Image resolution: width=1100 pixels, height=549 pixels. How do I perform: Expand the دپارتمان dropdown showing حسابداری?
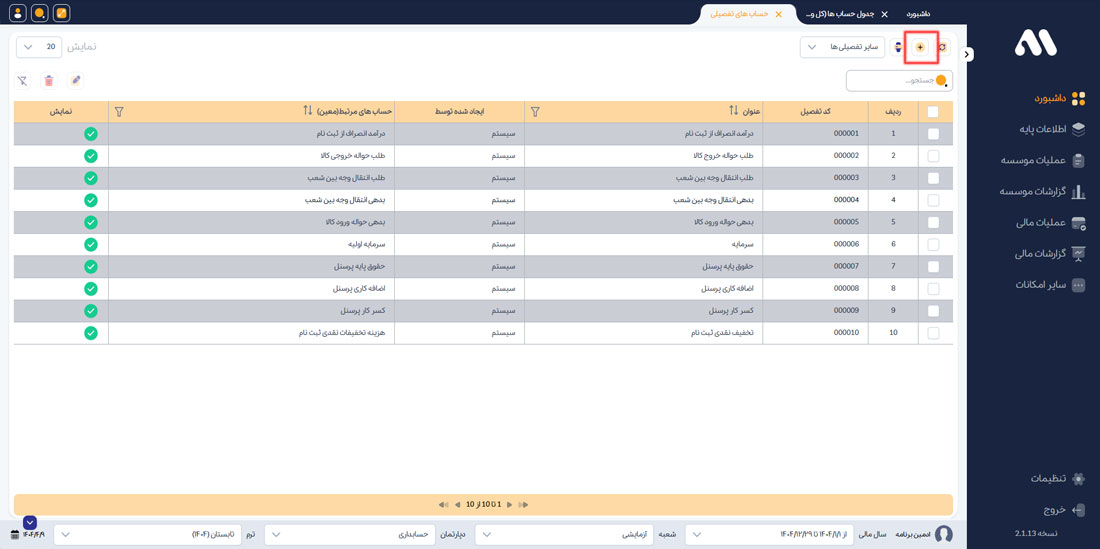[351, 535]
